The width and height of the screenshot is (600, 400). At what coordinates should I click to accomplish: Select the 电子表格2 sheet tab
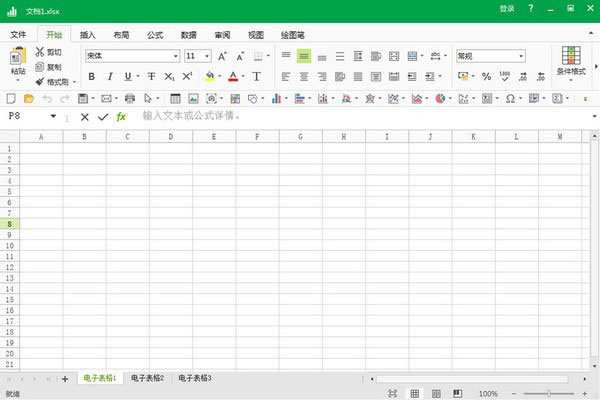click(x=147, y=378)
